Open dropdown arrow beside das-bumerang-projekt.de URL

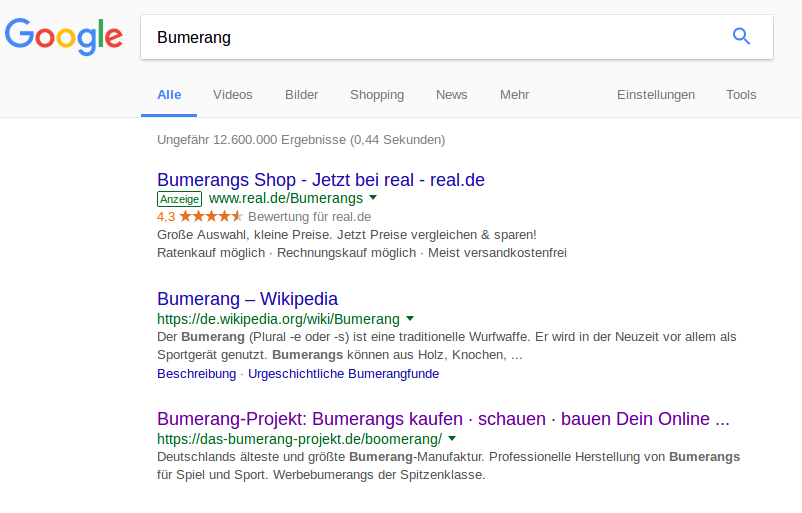[452, 438]
